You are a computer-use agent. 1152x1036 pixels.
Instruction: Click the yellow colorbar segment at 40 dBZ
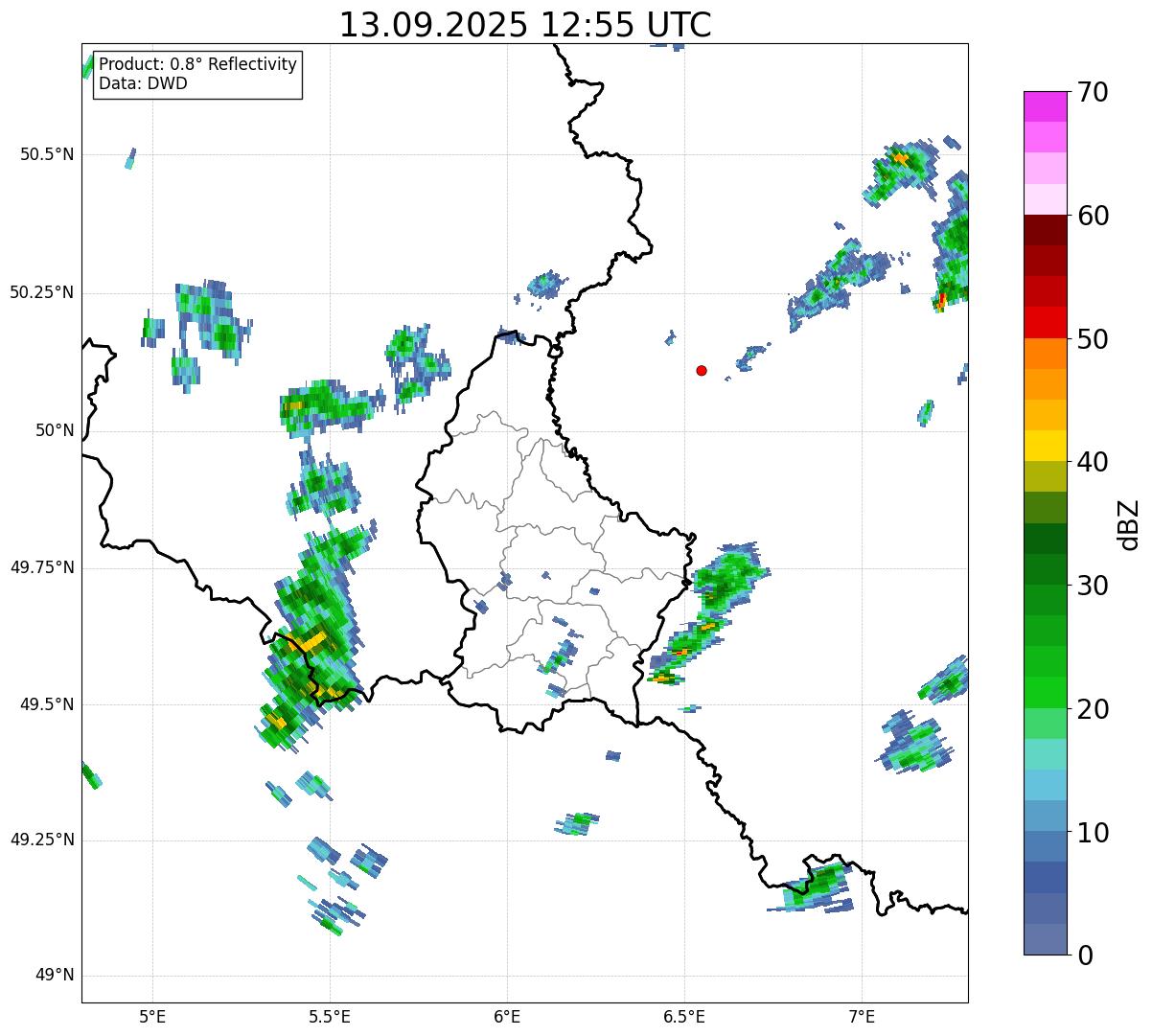[1046, 446]
